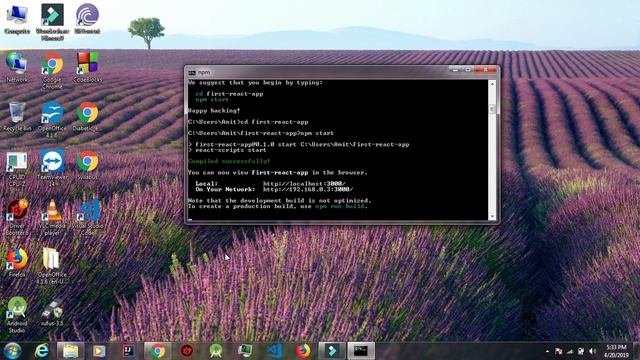Image resolution: width=640 pixels, height=360 pixels.
Task: Minimize the npm console window
Action: [x=455, y=70]
